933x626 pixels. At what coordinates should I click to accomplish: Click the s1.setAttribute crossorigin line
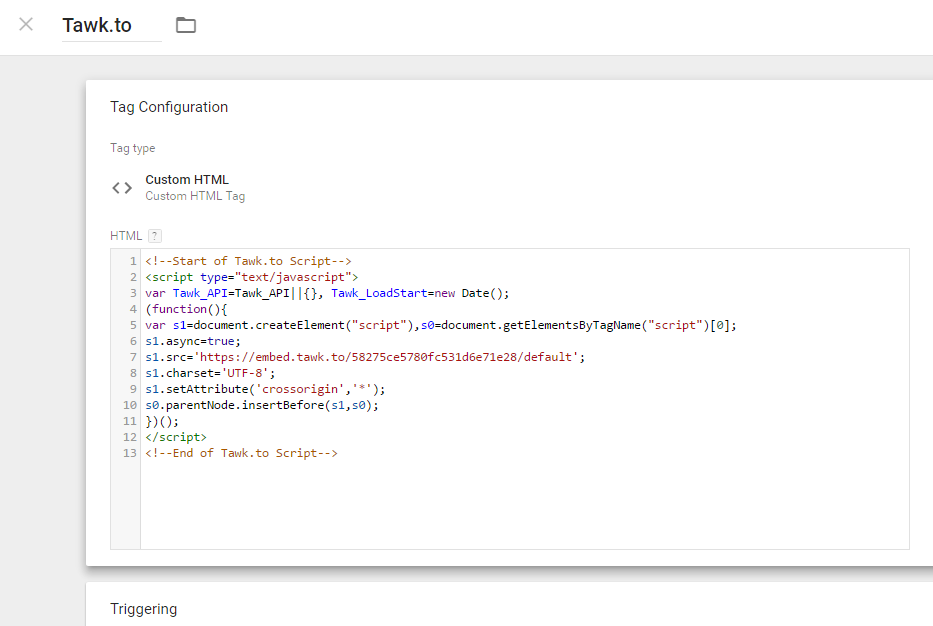(265, 389)
